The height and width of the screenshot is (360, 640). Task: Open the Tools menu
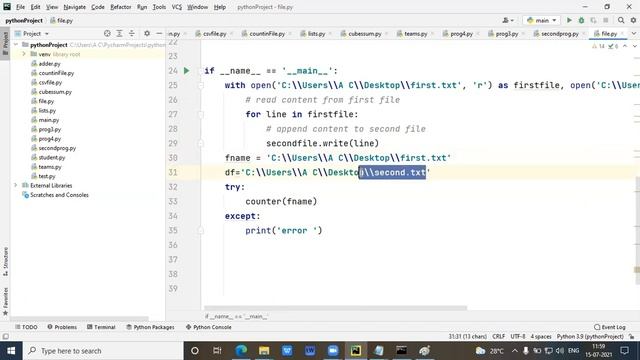pyautogui.click(x=159, y=7)
